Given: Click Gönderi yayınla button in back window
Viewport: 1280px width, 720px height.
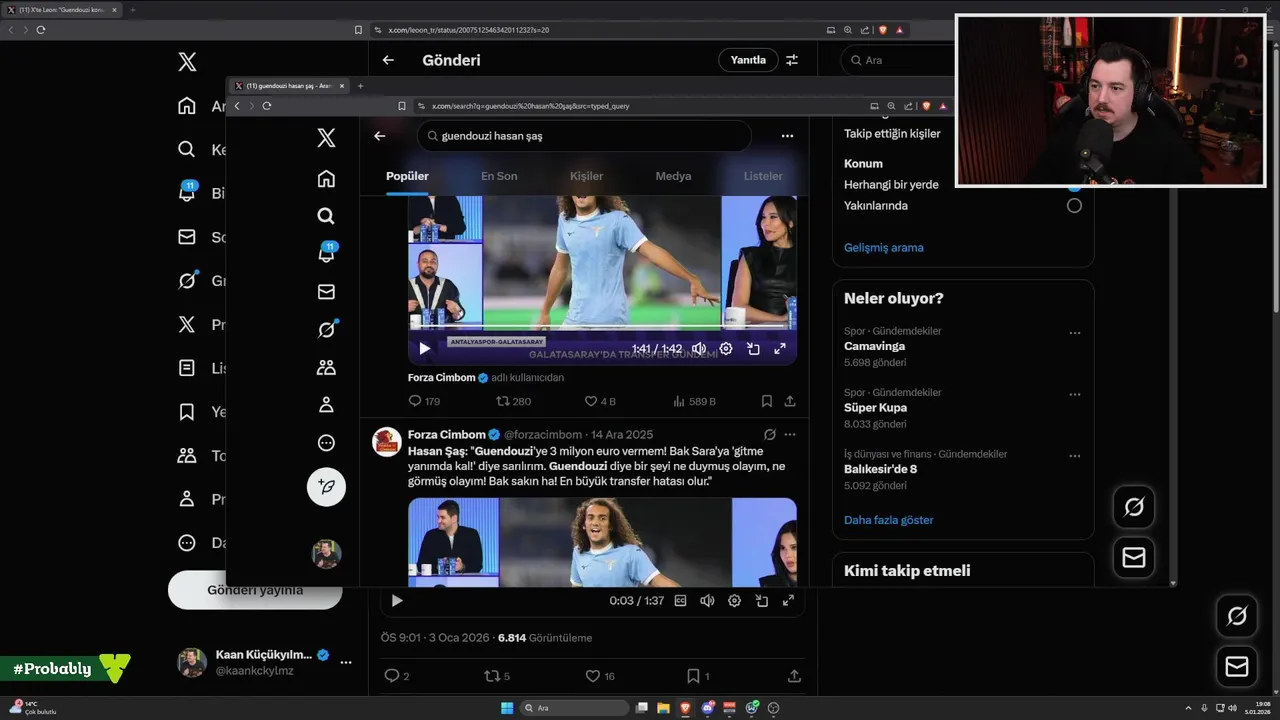Looking at the screenshot, I should click(255, 590).
